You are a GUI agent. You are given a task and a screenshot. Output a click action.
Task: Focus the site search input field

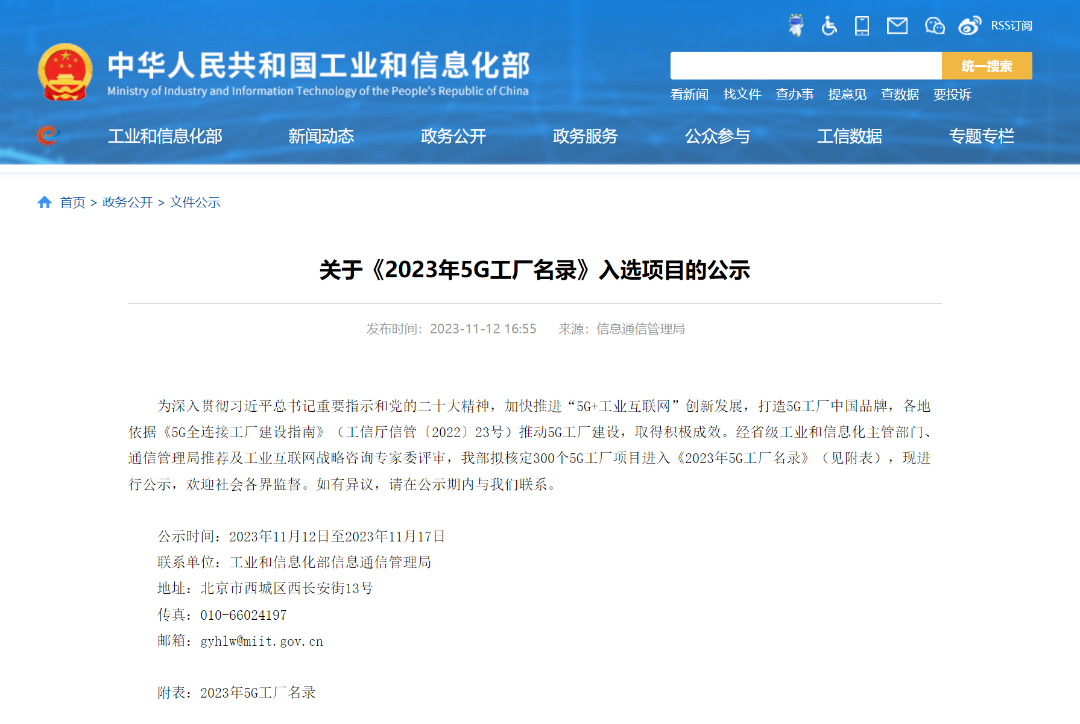[805, 66]
